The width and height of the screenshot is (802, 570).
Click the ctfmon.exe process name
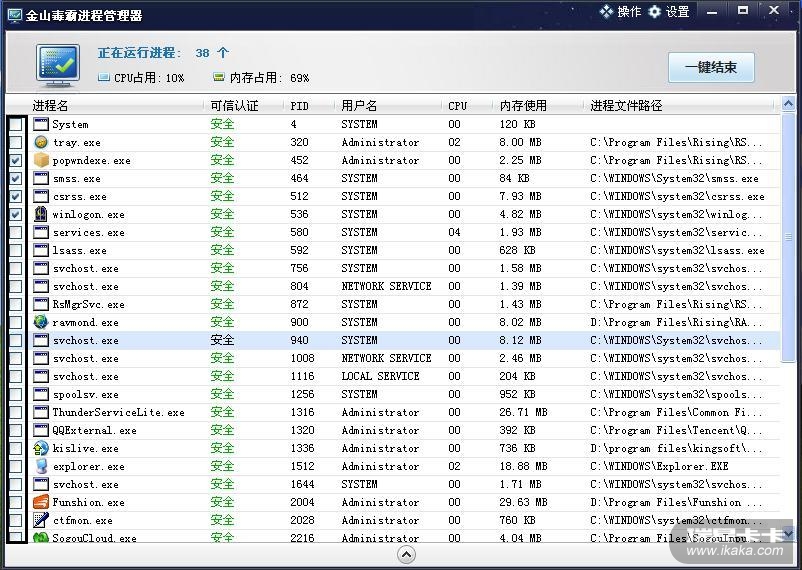(x=82, y=520)
